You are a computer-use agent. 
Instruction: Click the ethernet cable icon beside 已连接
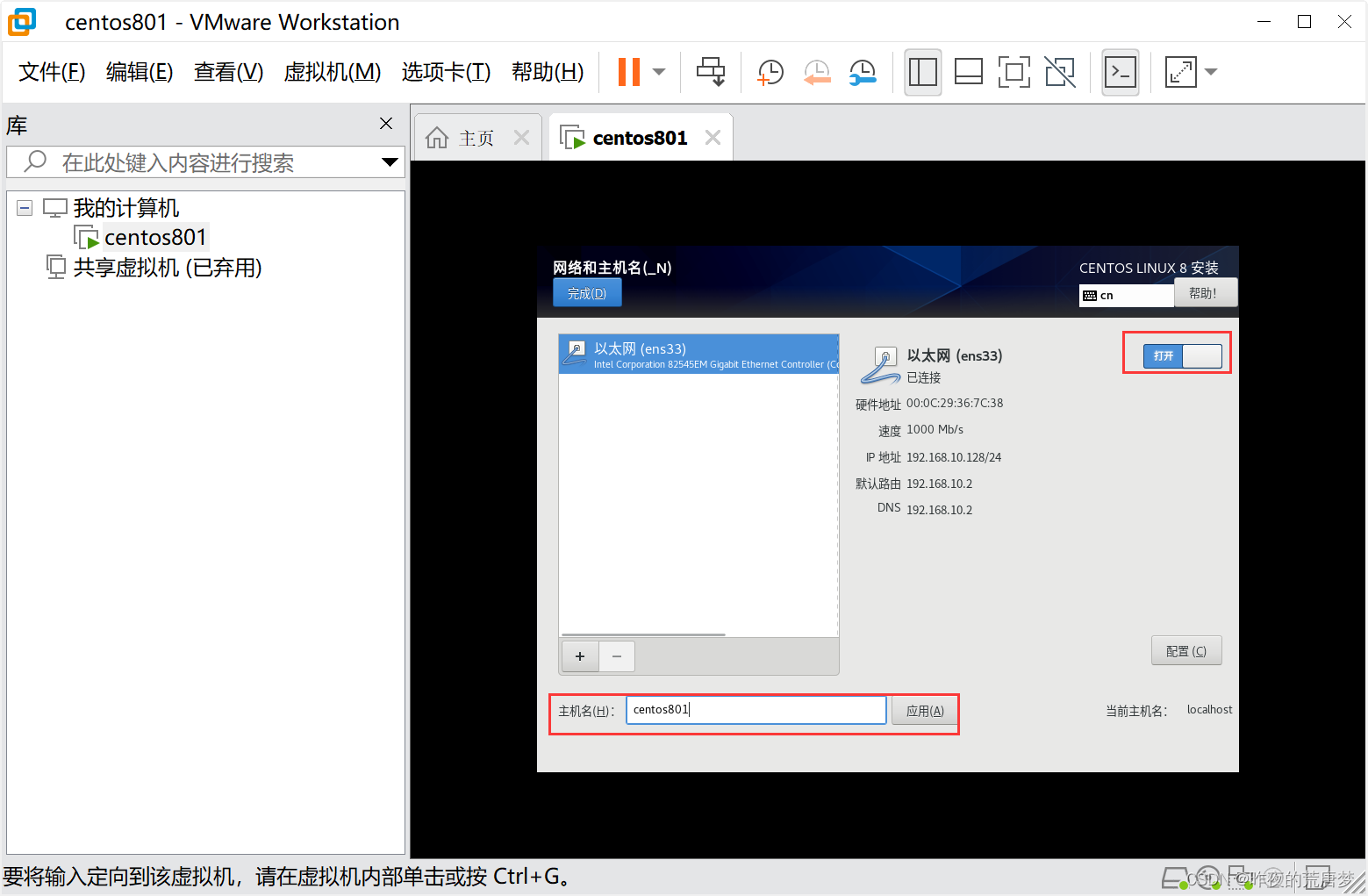[880, 366]
